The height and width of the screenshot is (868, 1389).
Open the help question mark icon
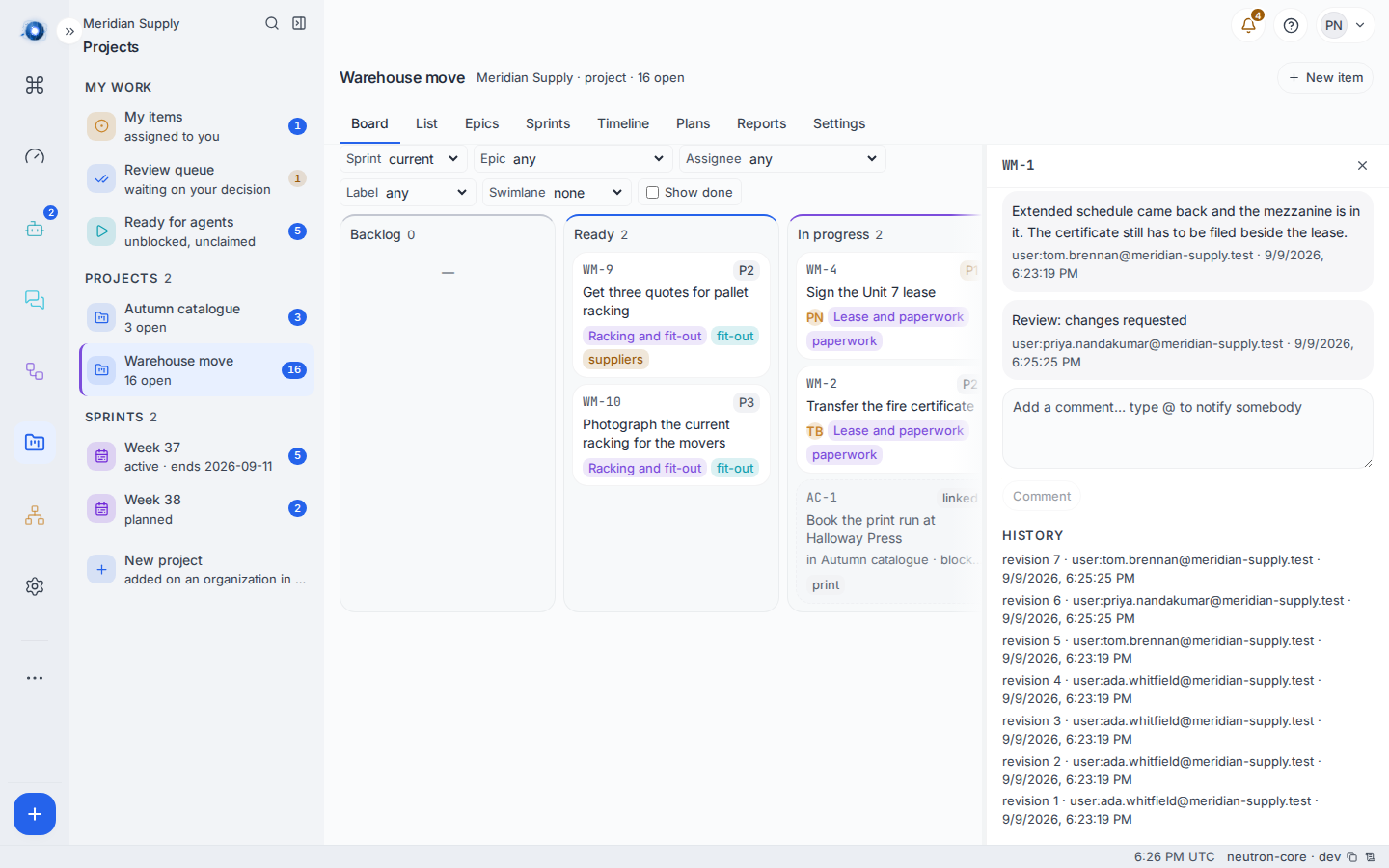(x=1291, y=25)
